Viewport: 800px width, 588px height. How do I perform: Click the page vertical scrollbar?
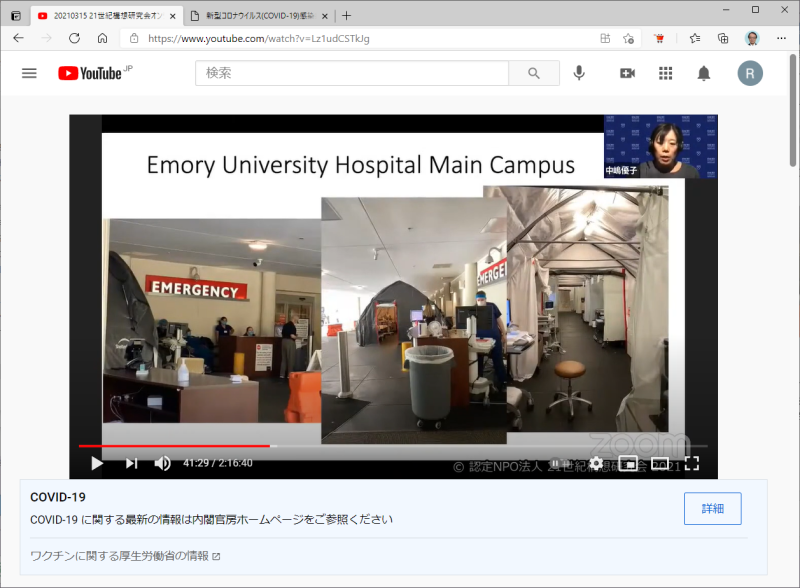pos(792,110)
